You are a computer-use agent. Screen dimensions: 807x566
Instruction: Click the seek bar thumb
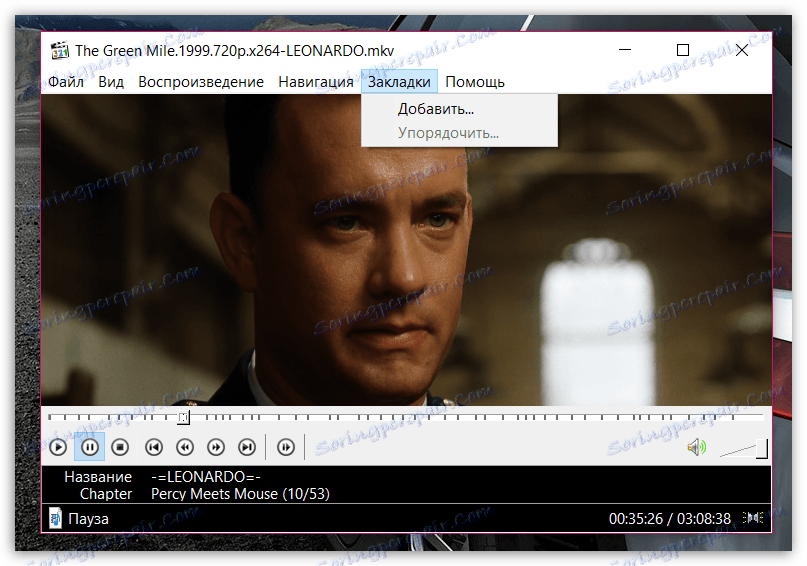coord(183,417)
